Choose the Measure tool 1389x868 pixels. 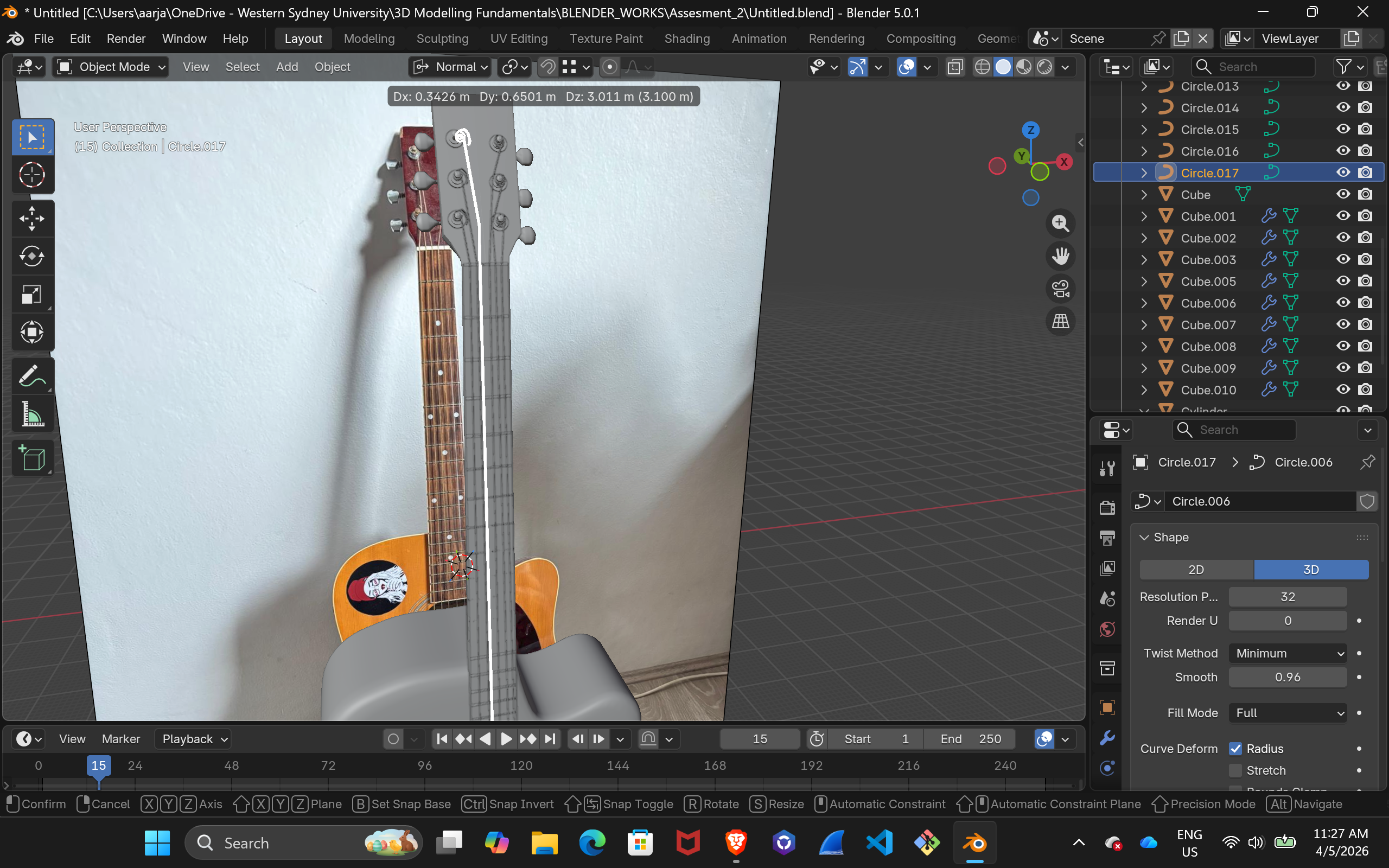pos(32,414)
